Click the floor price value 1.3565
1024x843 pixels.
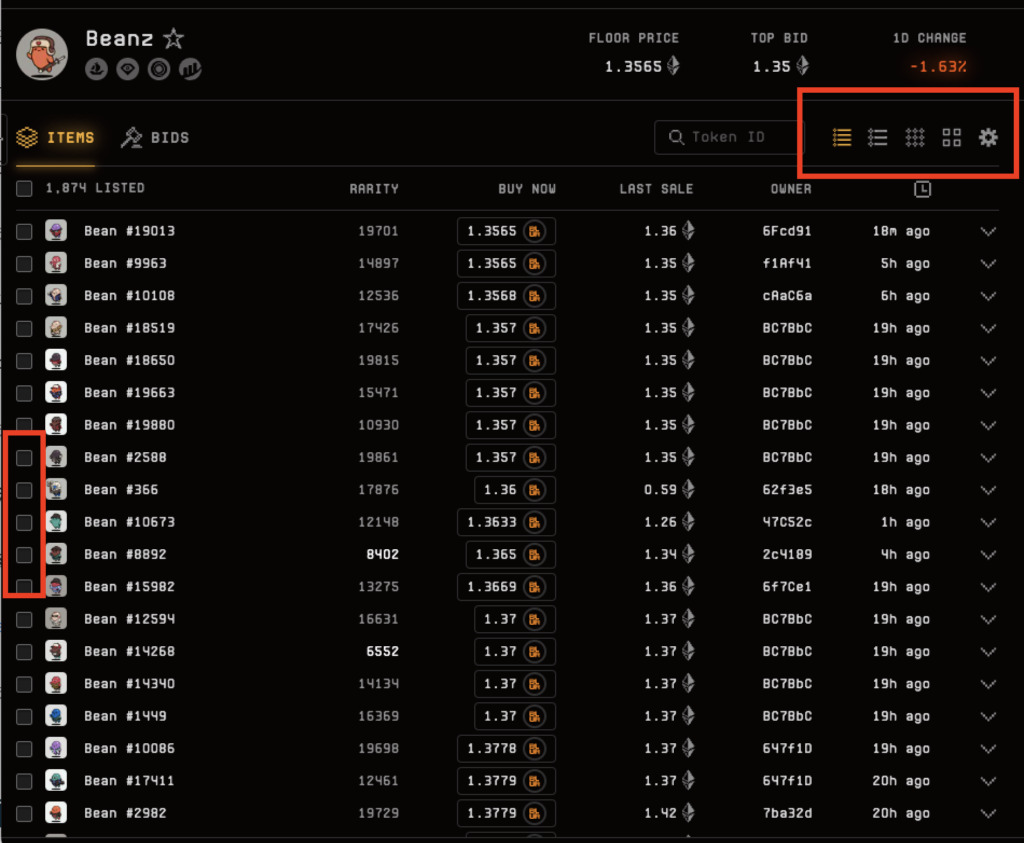pos(642,67)
